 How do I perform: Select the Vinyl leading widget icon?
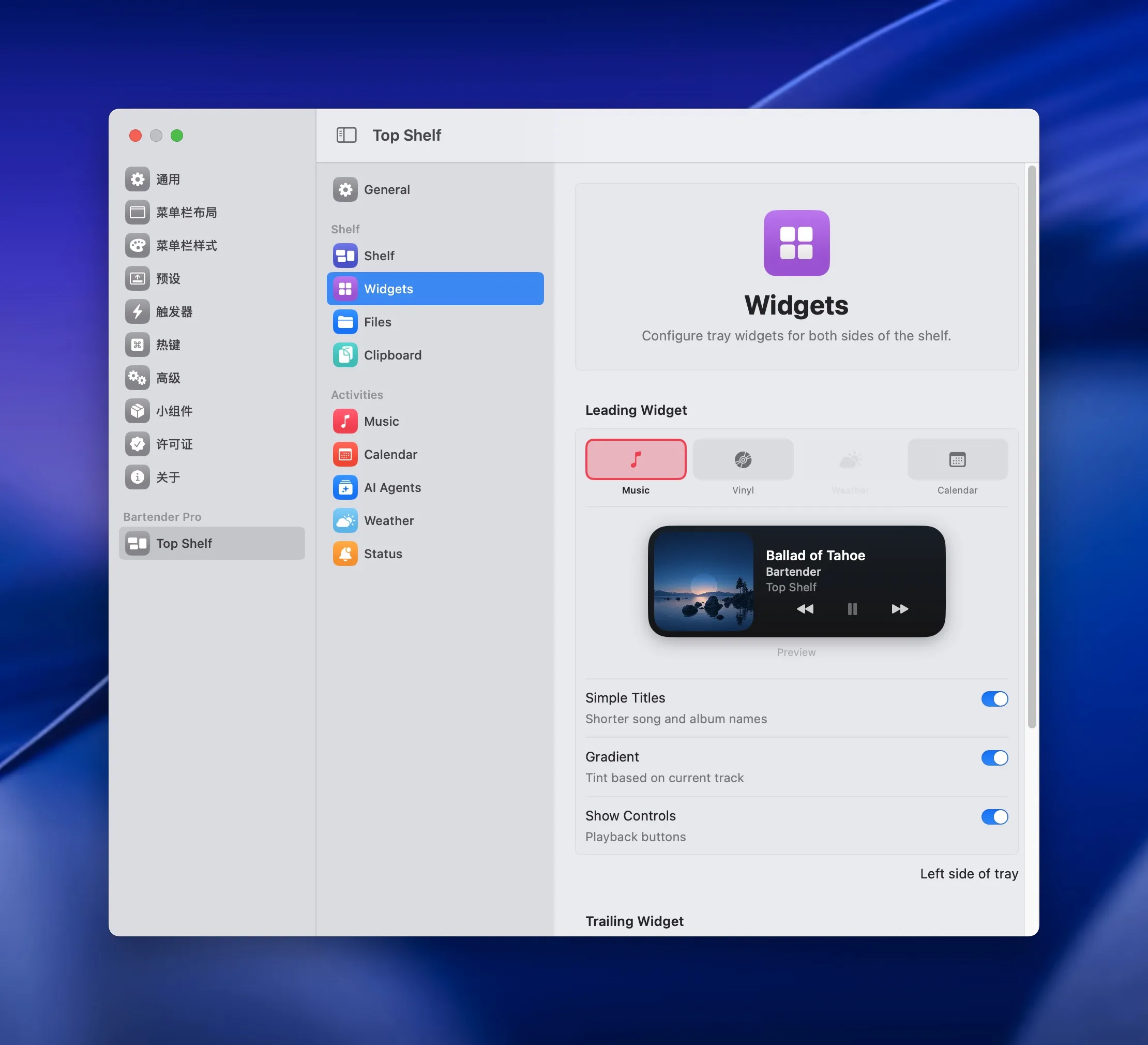743,459
